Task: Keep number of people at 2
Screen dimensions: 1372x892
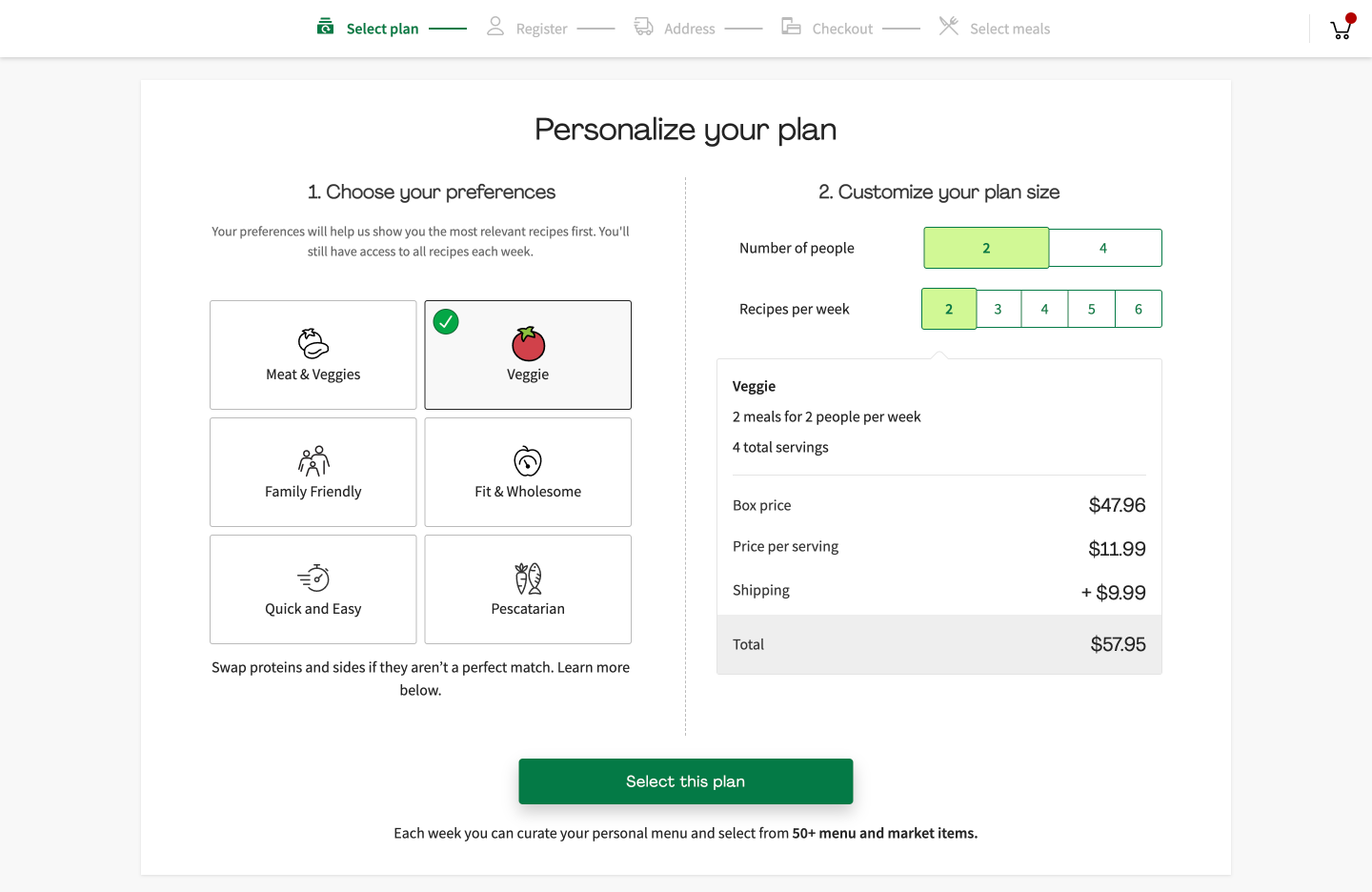Action: tap(986, 248)
